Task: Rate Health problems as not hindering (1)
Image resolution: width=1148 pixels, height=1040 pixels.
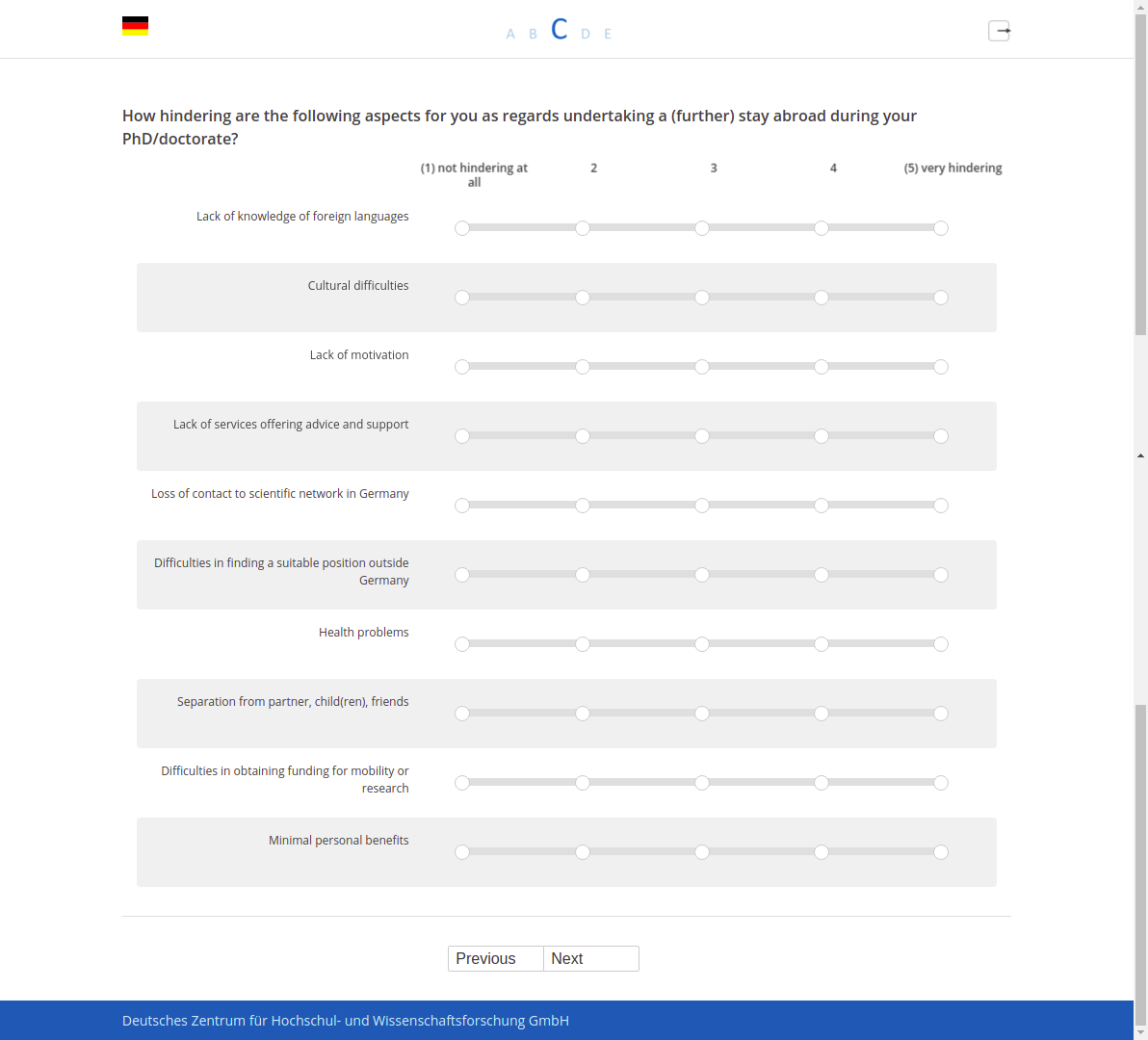Action: click(462, 644)
